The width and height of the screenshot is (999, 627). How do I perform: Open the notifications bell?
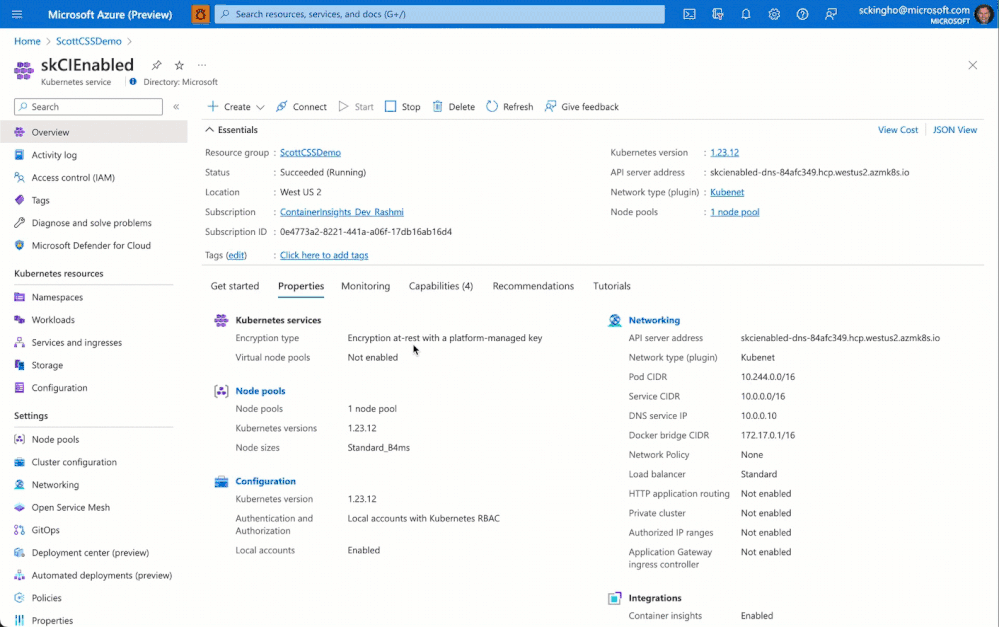[x=745, y=14]
